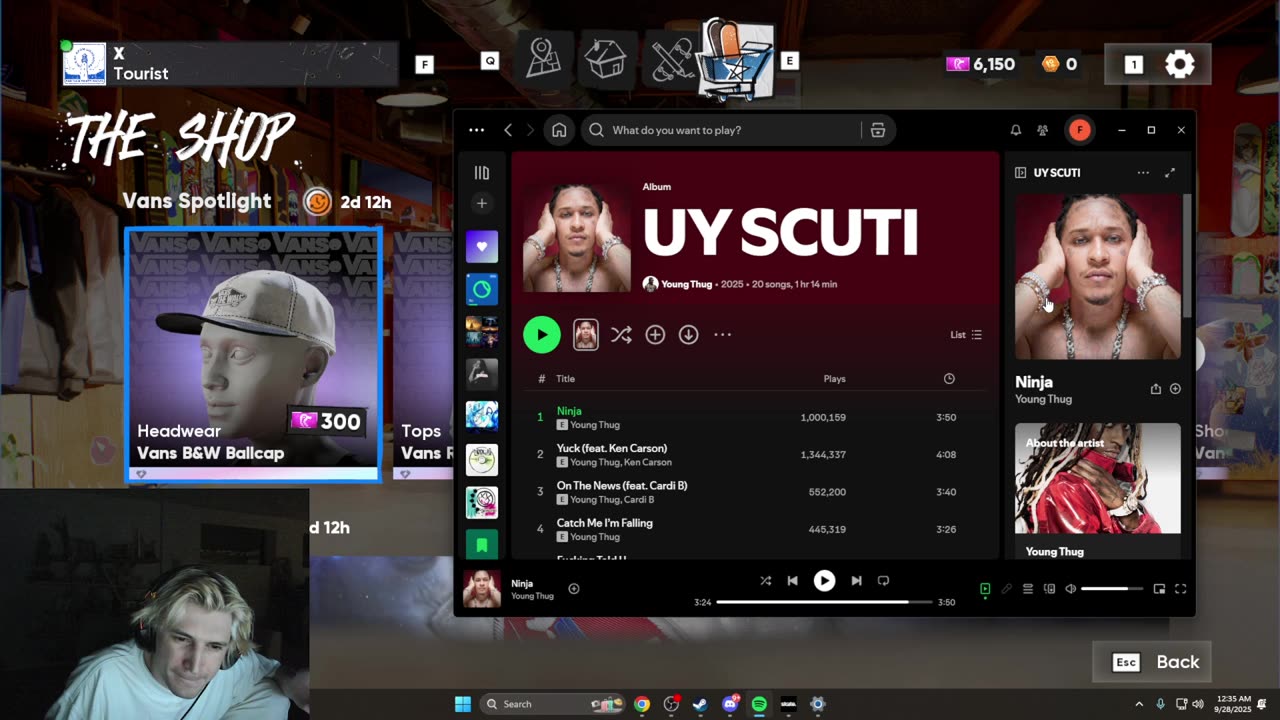This screenshot has height=720, width=1280.
Task: Open Windows Start menu
Action: (462, 704)
